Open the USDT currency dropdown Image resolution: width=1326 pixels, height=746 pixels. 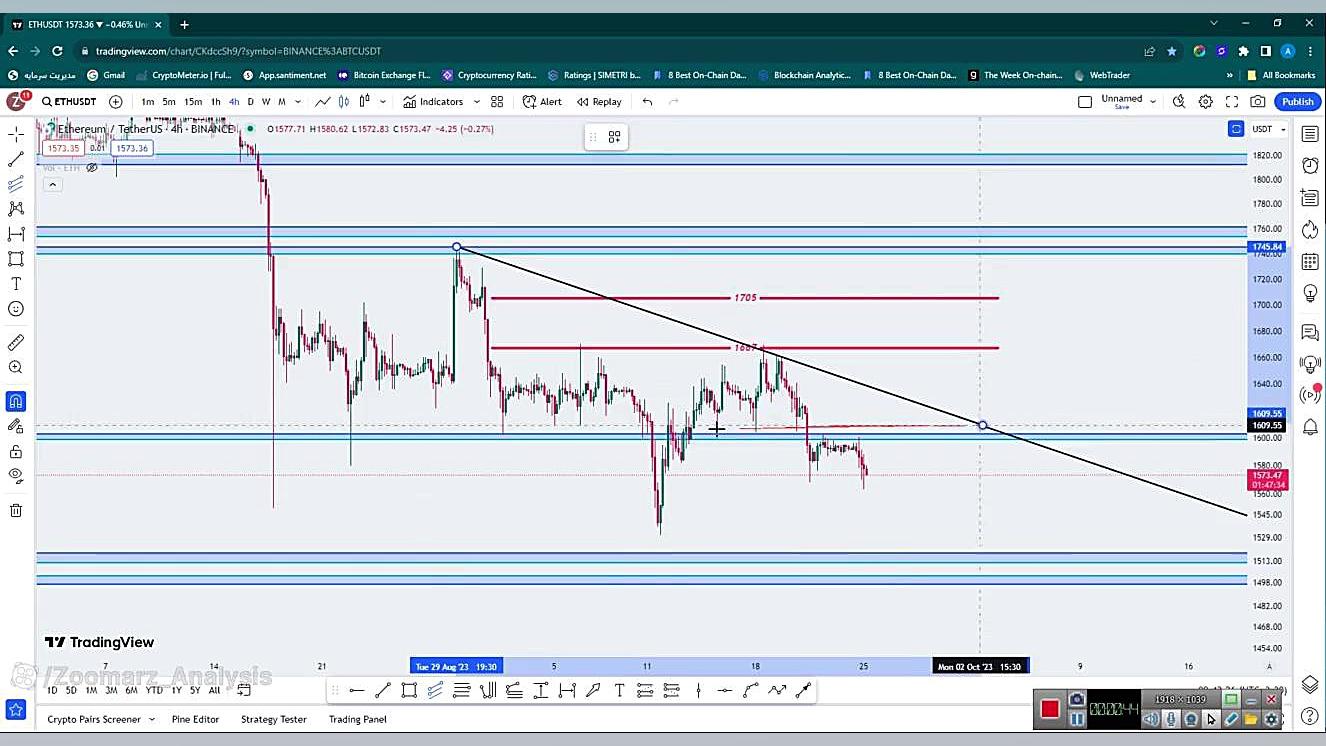click(x=1269, y=129)
